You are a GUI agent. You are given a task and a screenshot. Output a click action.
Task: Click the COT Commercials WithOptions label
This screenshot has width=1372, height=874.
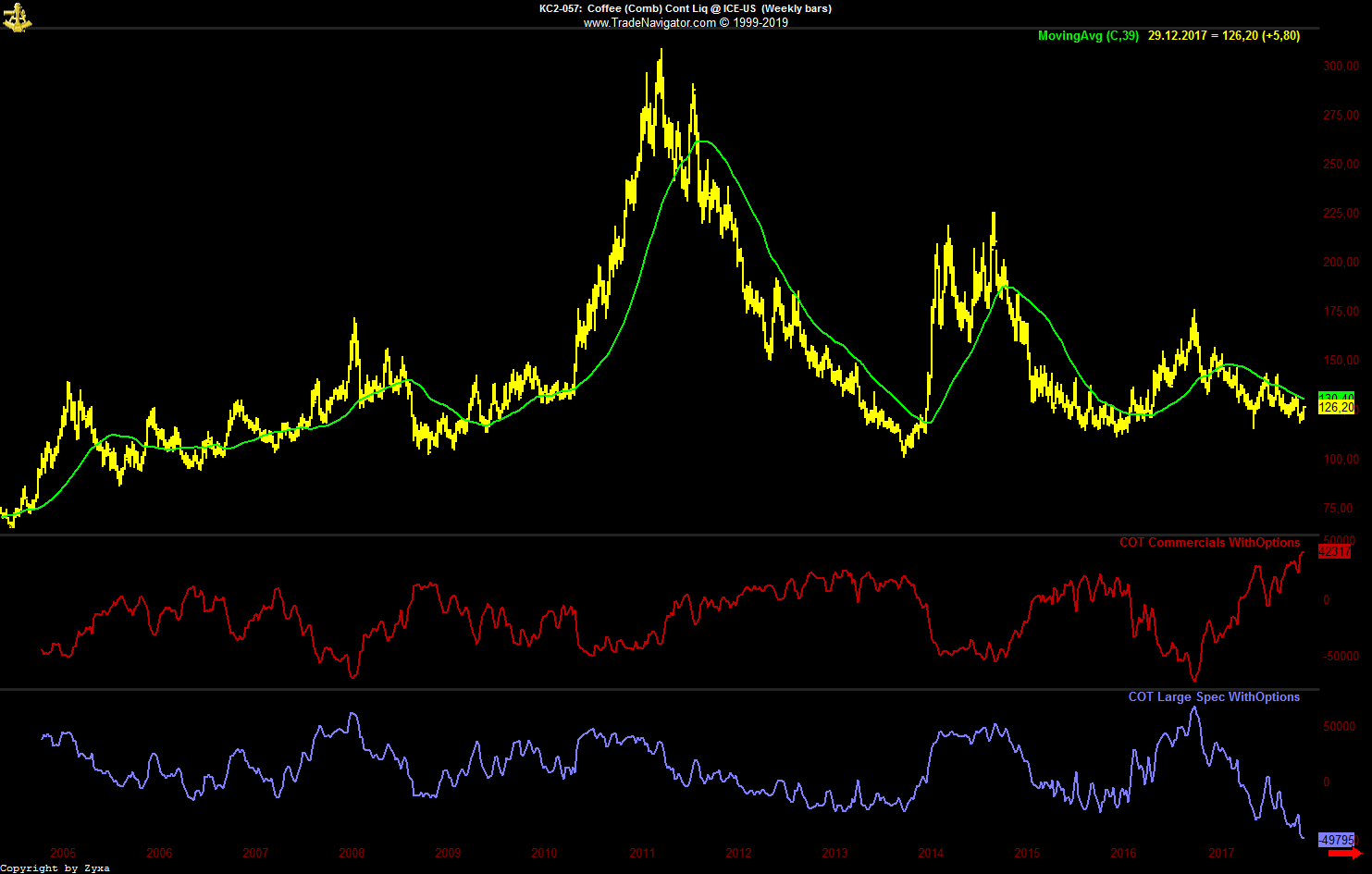[1209, 543]
